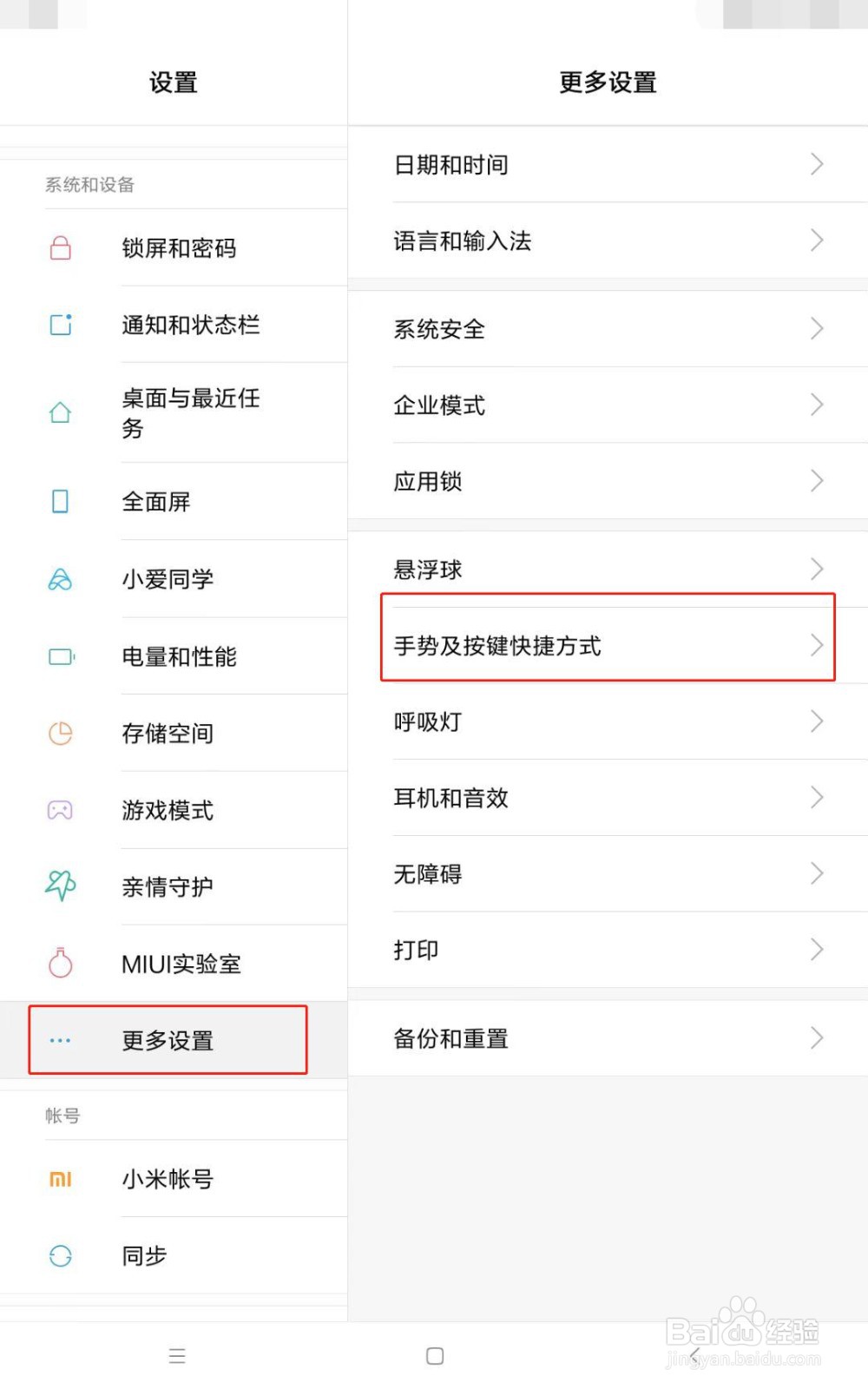
Task: Click the MIUI实验室 flask icon
Action: [x=59, y=964]
